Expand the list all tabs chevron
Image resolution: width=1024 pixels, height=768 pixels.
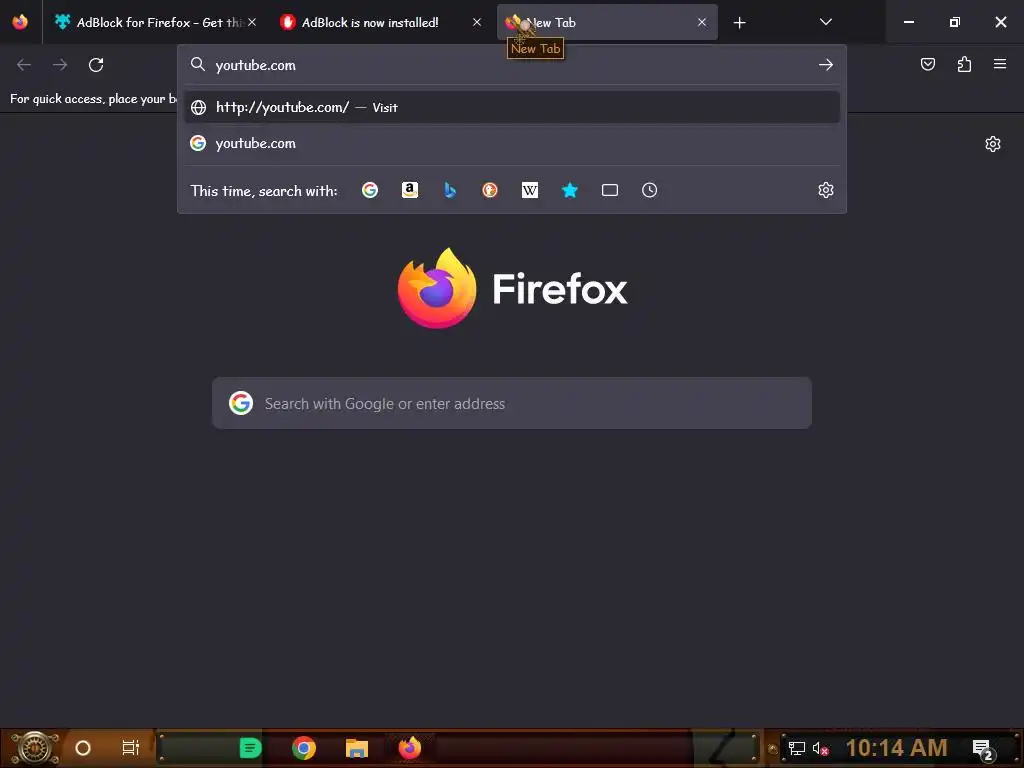coord(825,22)
